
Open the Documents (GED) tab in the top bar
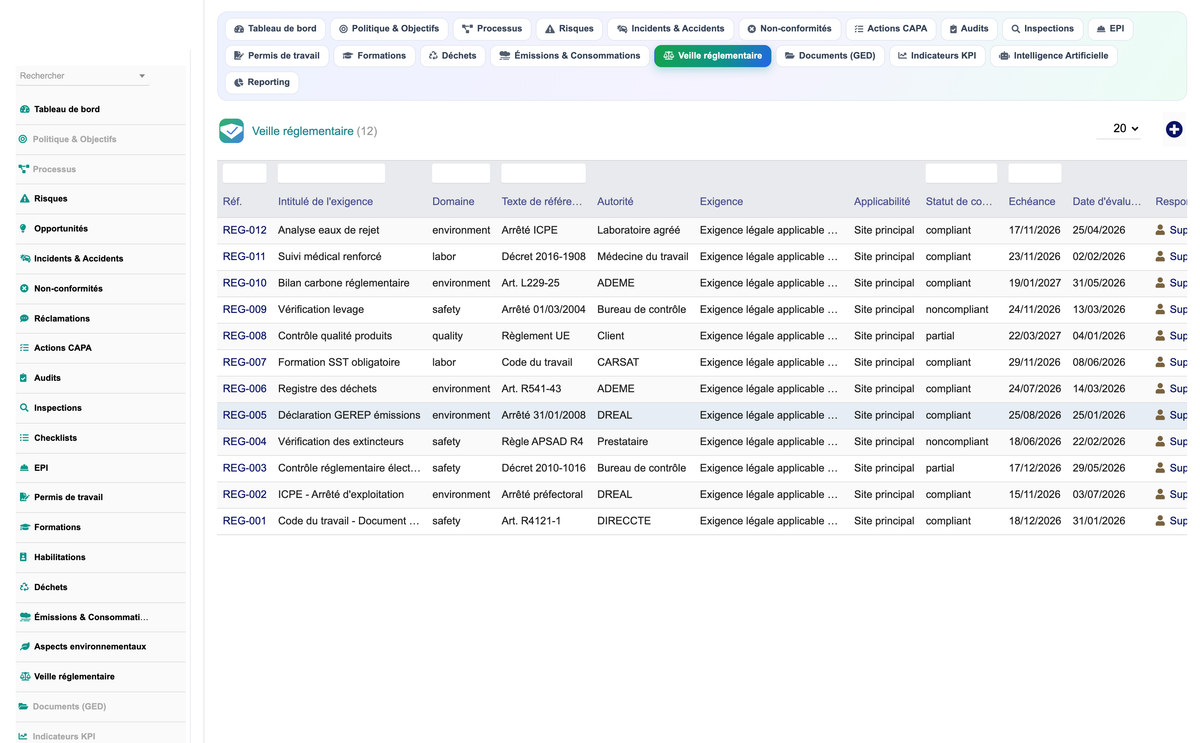coord(830,56)
